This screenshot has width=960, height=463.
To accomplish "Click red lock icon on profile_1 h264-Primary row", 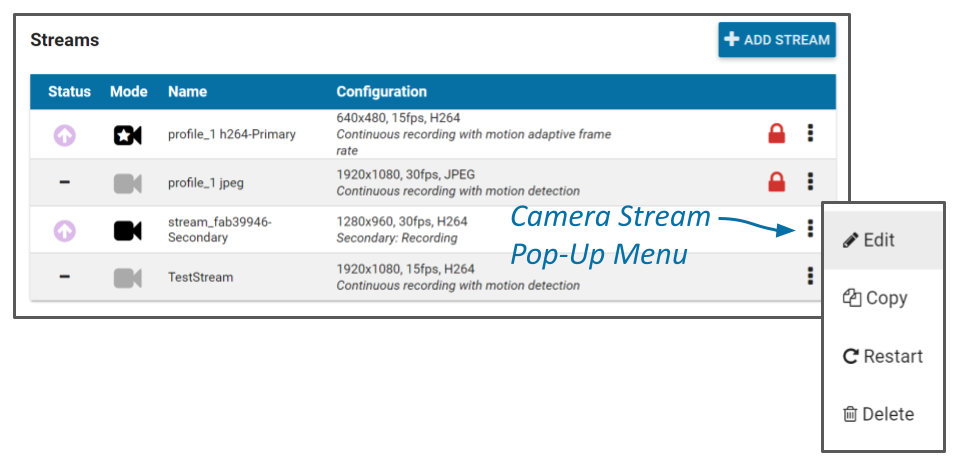I will click(x=776, y=134).
